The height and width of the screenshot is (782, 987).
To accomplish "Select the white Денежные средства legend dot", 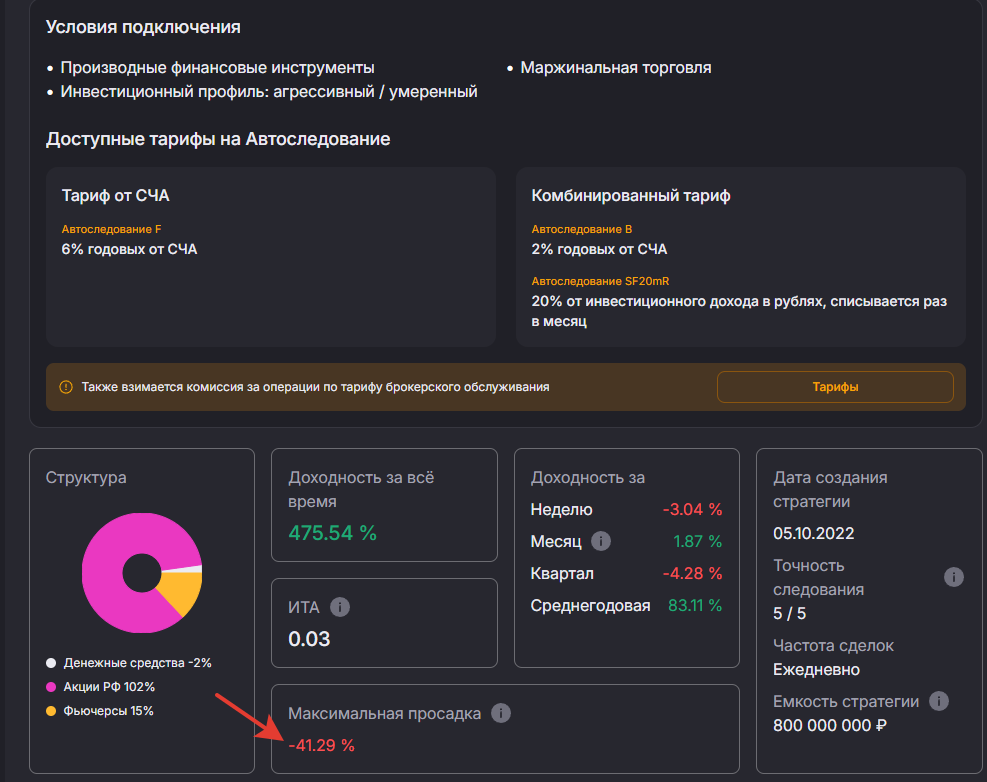I will 51,662.
